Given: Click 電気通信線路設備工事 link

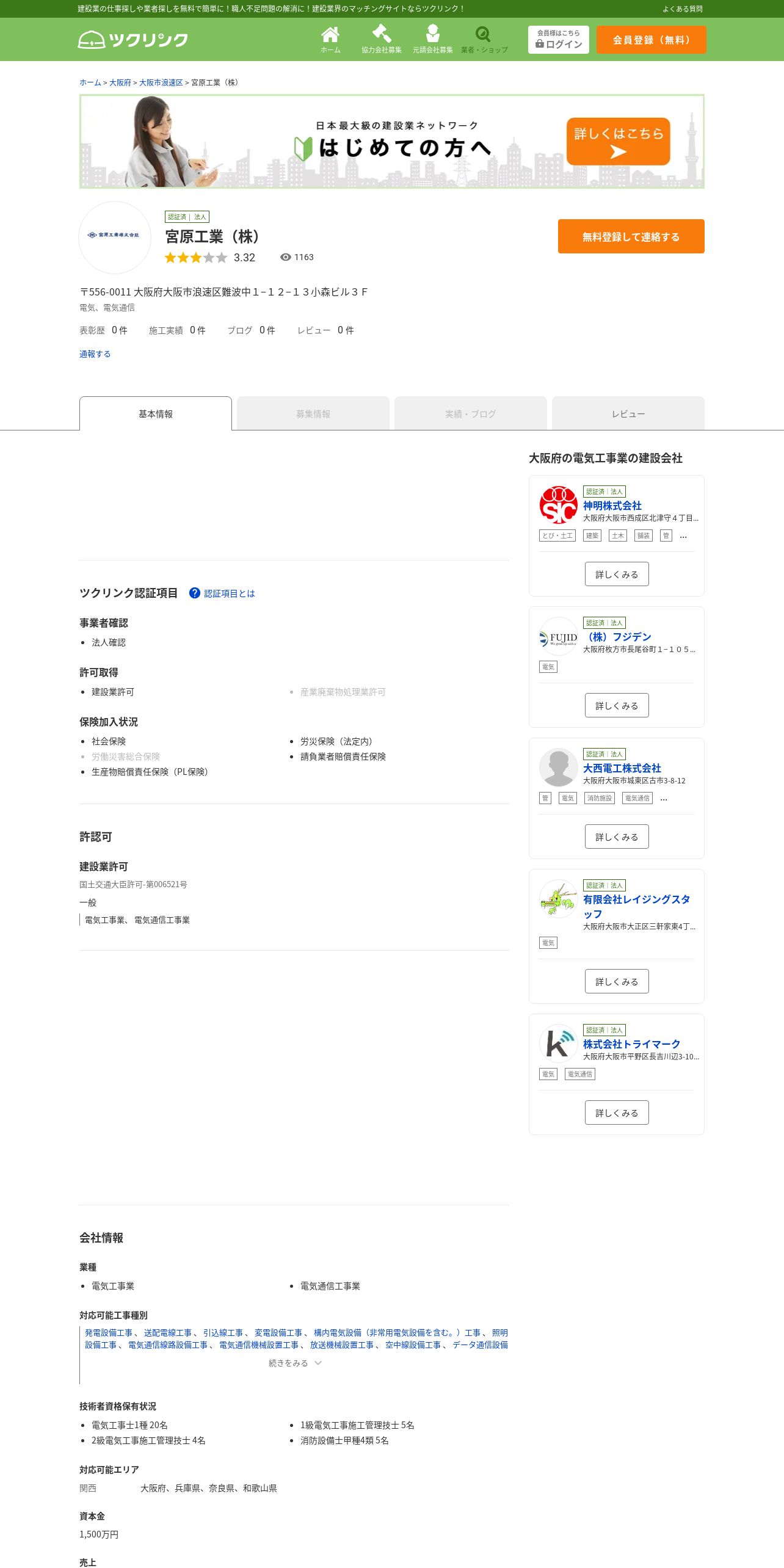Looking at the screenshot, I should click(168, 1345).
